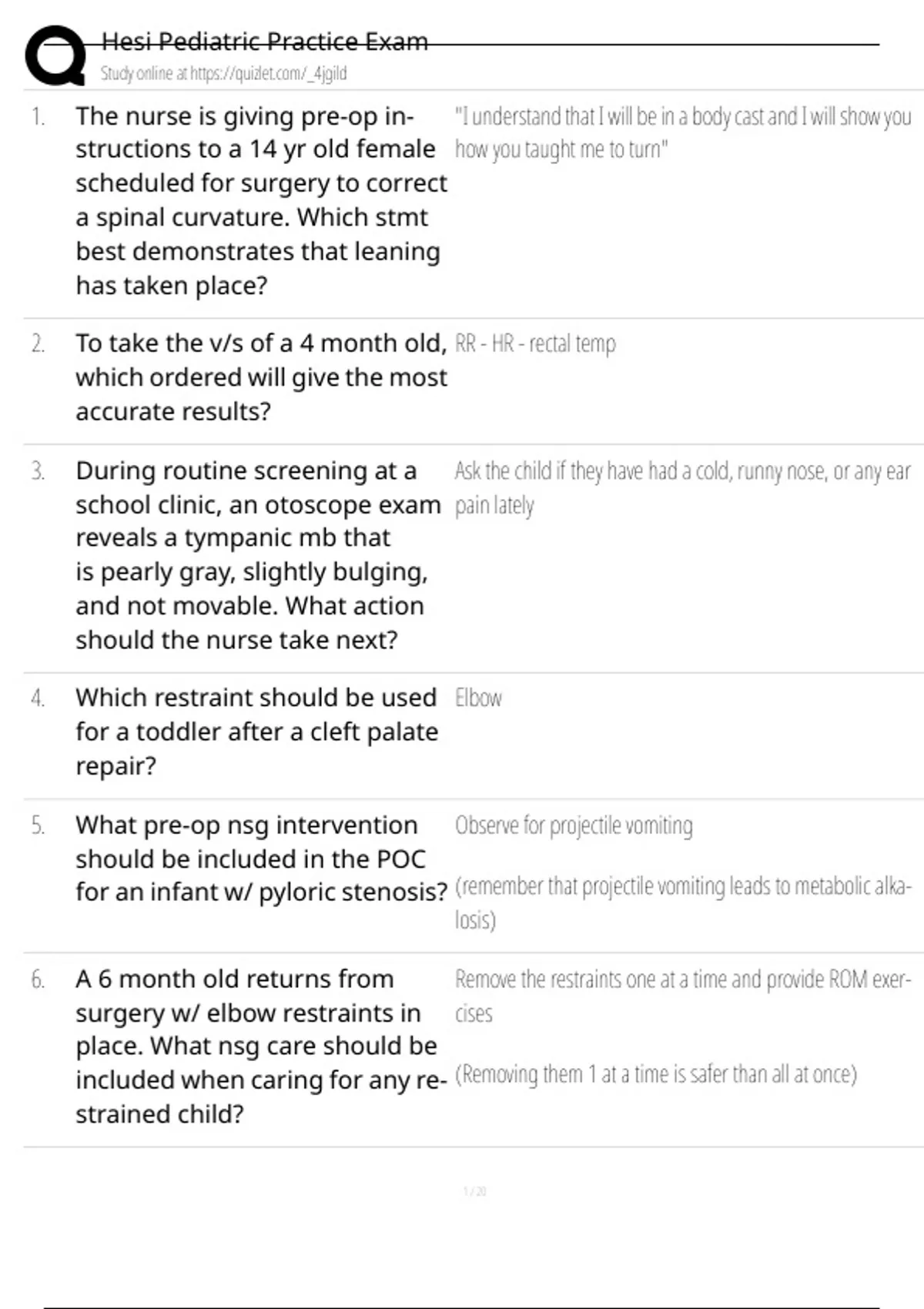Click the Elbow answer
This screenshot has width=924, height=1309.
click(478, 698)
